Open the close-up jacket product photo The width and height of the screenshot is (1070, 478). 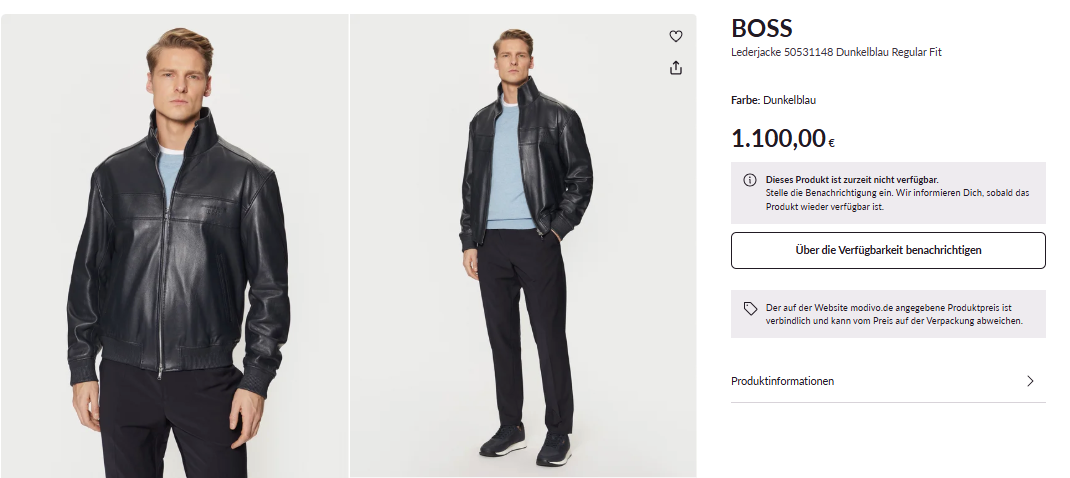(x=175, y=246)
